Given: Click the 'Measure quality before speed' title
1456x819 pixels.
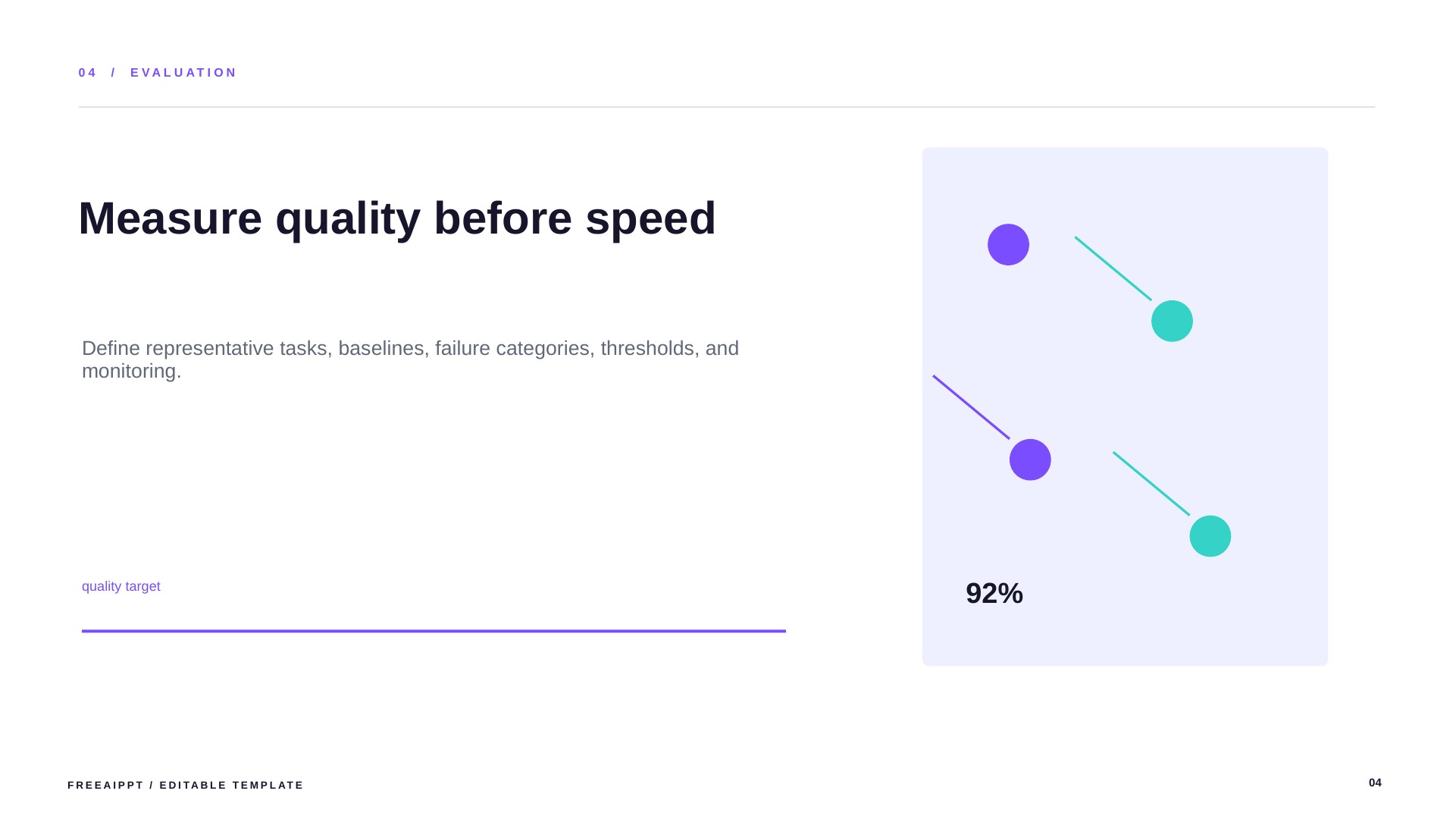Looking at the screenshot, I should (397, 218).
